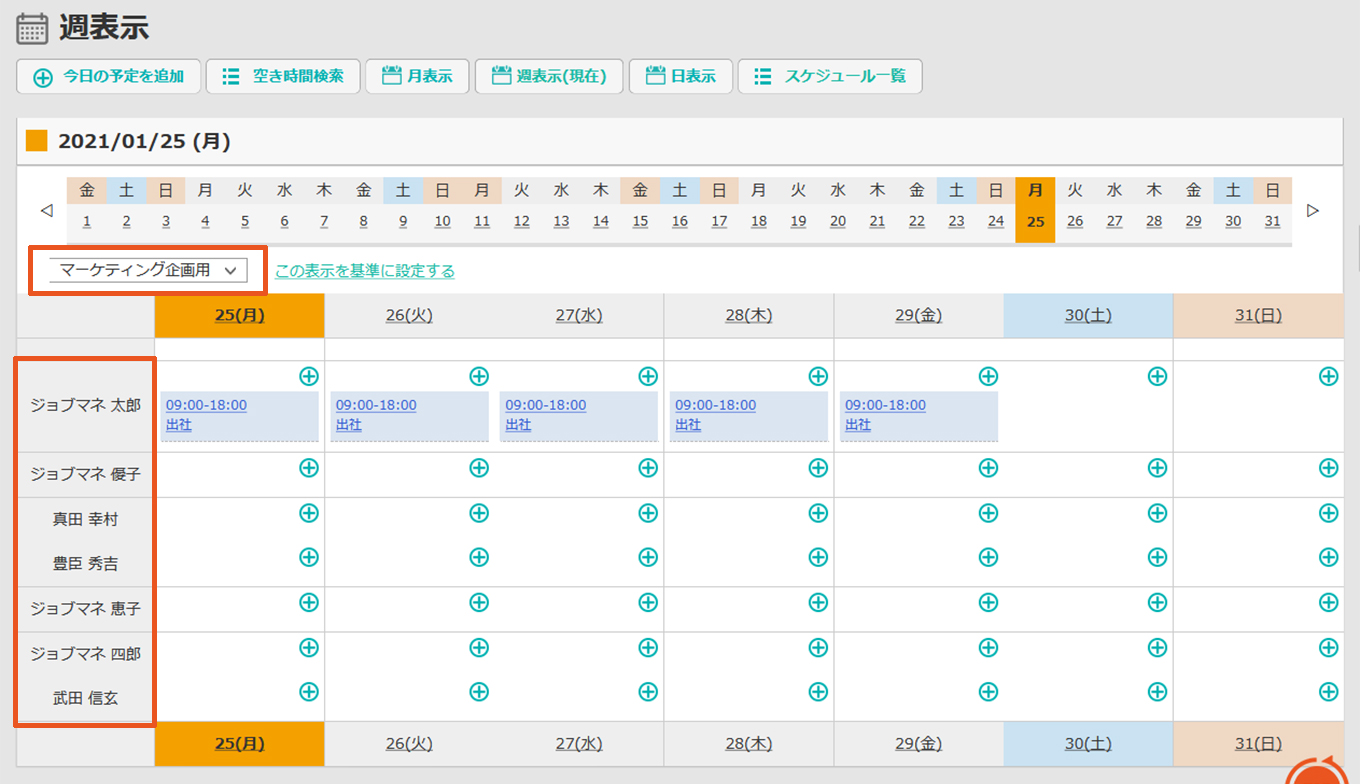The image size is (1360, 784).
Task: Click 週表示(現在) button
Action: 548,77
